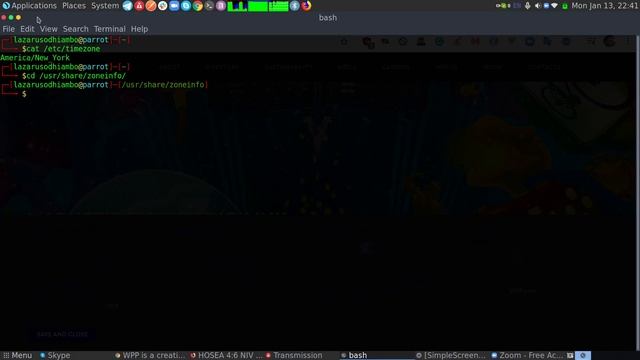The width and height of the screenshot is (640, 360).
Task: Click the yellow window control dot
Action: (x=18, y=18)
